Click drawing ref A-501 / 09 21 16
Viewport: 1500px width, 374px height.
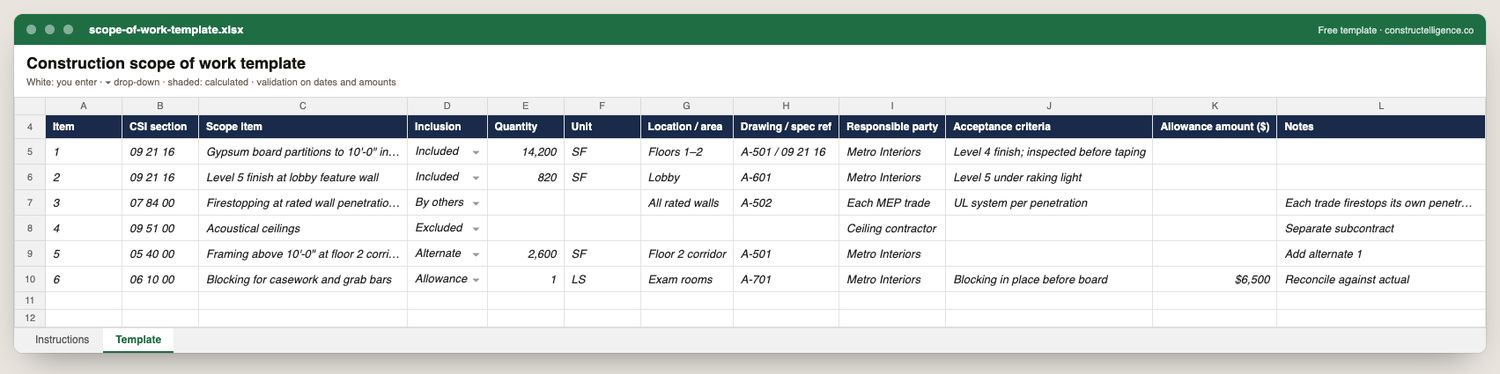coord(786,152)
